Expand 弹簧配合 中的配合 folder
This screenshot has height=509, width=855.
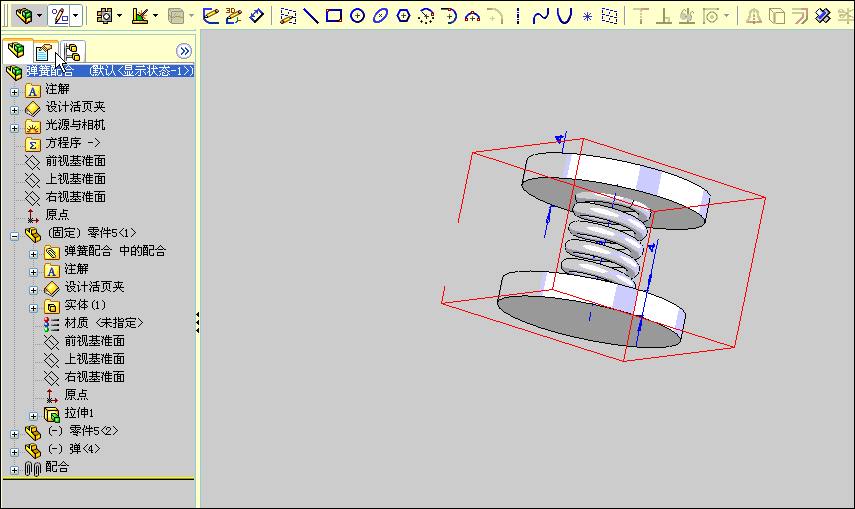33,254
